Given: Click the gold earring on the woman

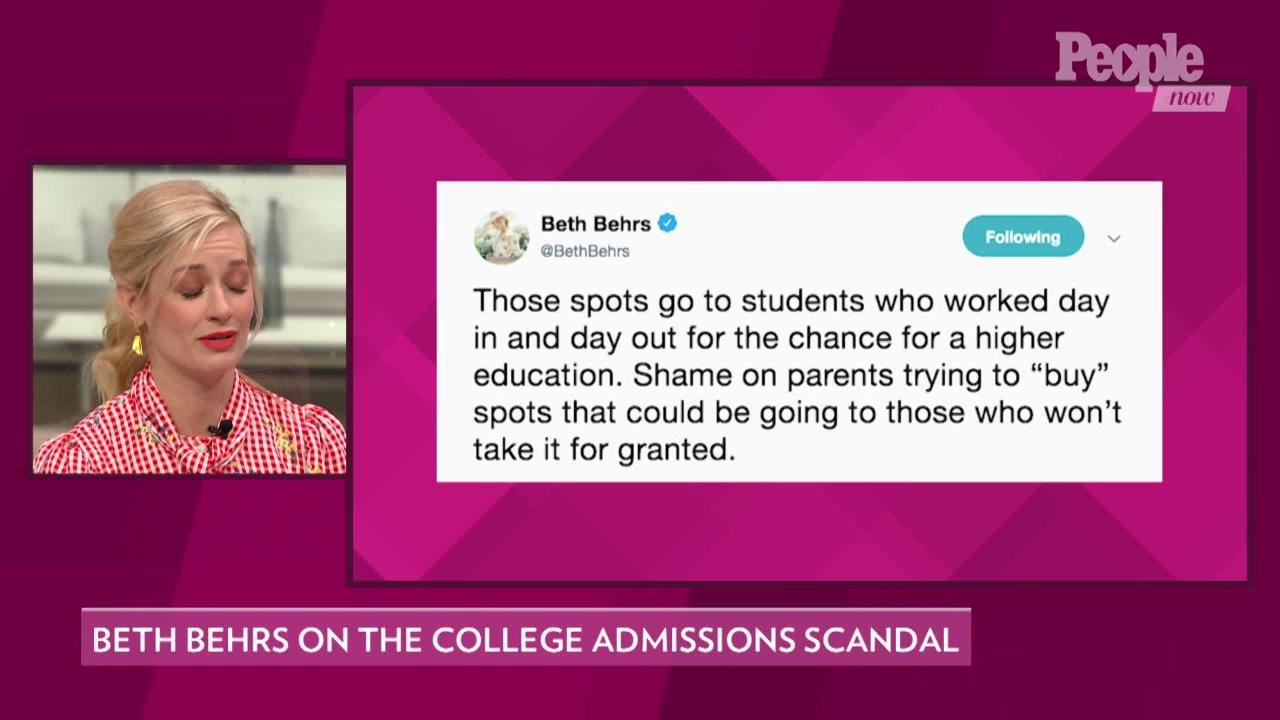Looking at the screenshot, I should point(137,342).
